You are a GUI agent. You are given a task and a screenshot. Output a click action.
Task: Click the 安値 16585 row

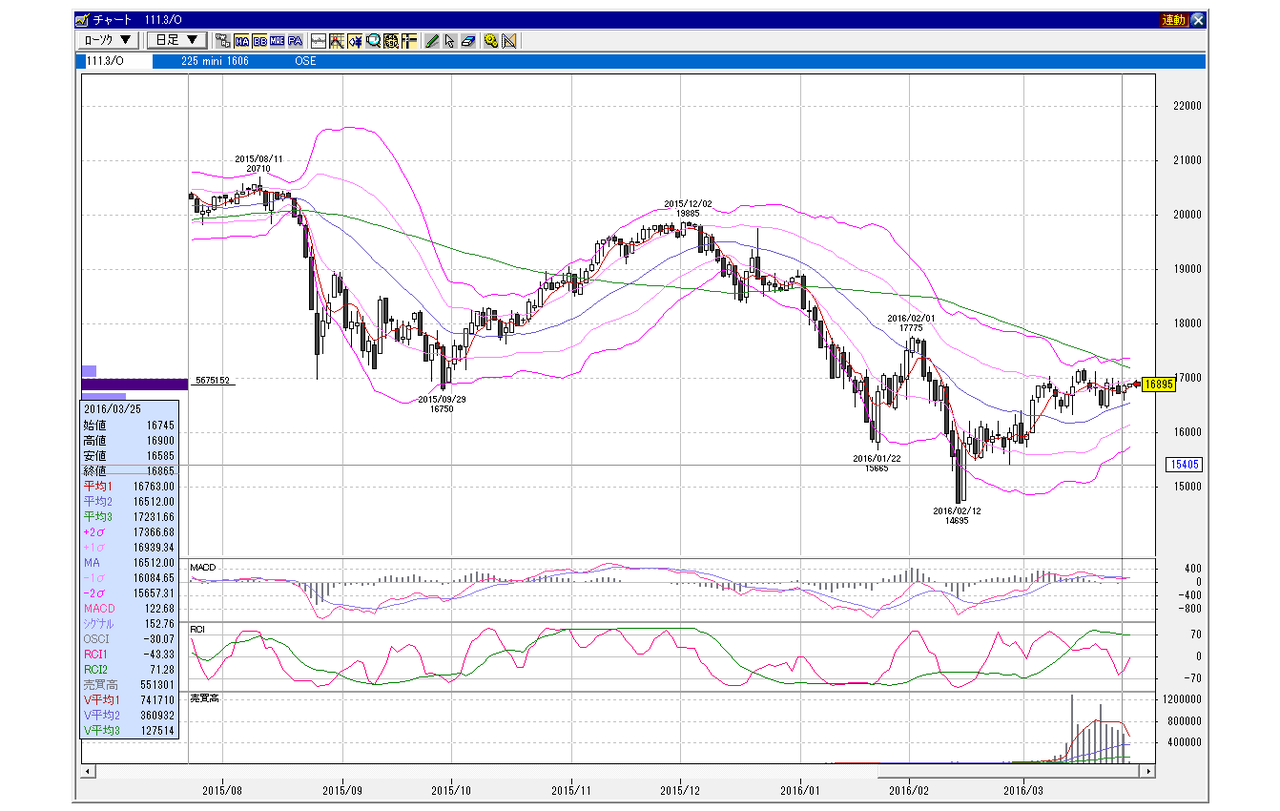click(x=129, y=455)
